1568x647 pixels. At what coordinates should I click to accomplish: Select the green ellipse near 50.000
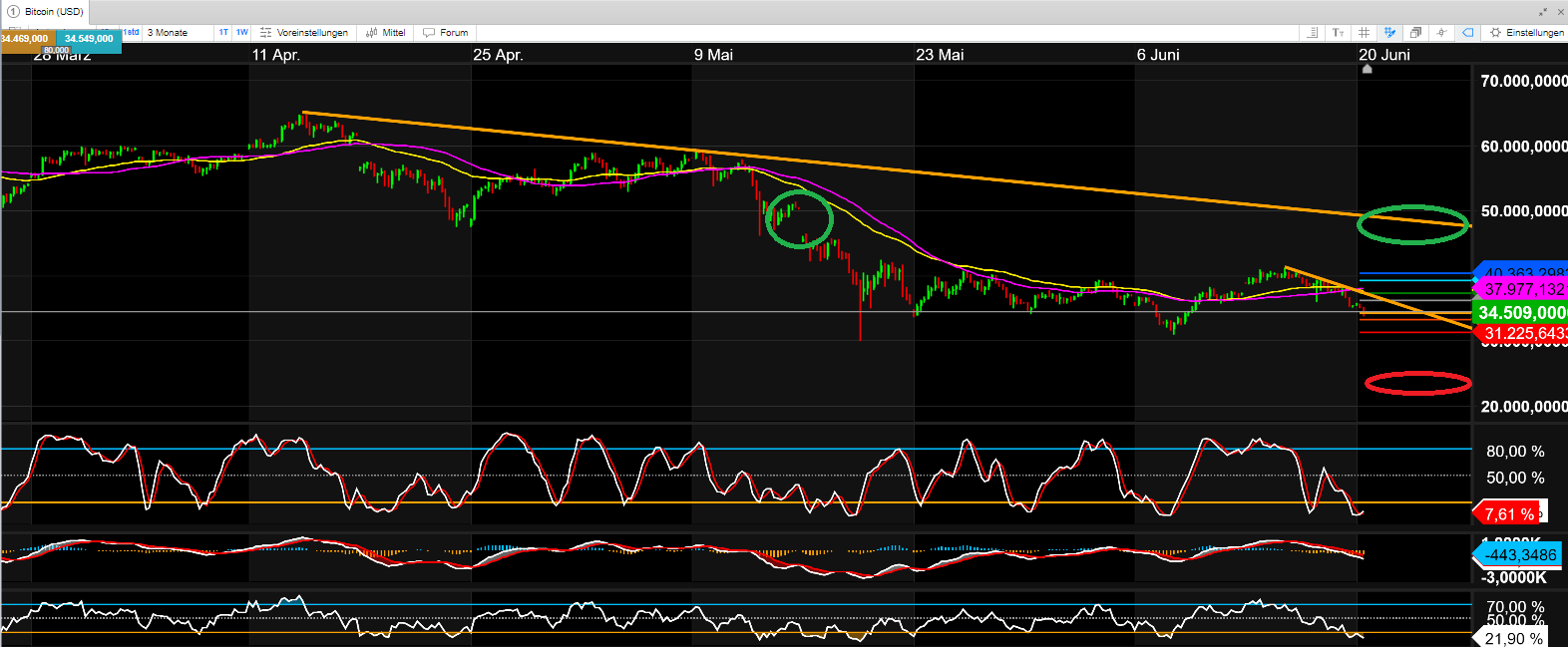[1412, 224]
